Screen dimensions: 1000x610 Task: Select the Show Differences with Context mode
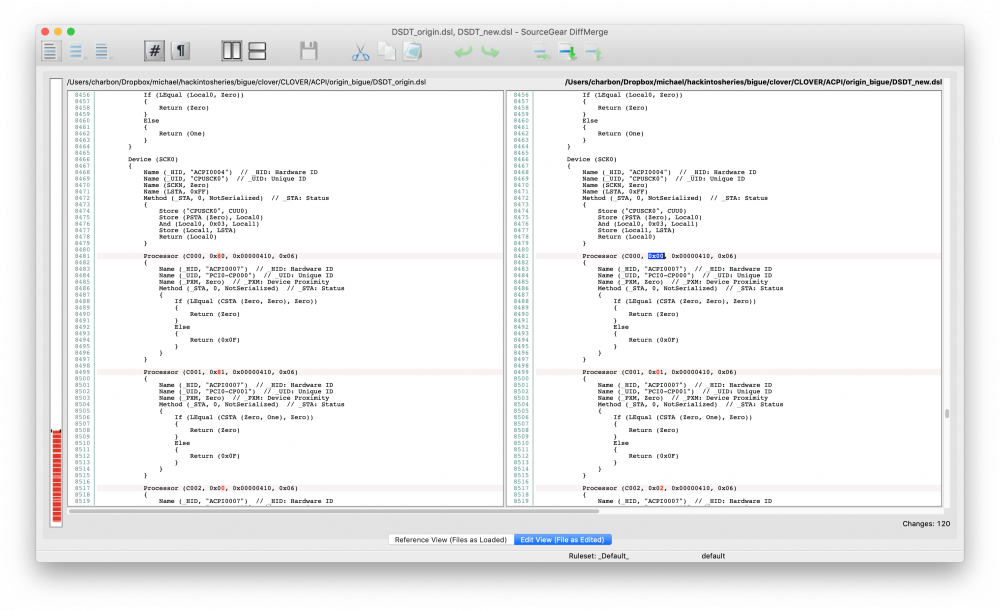101,51
